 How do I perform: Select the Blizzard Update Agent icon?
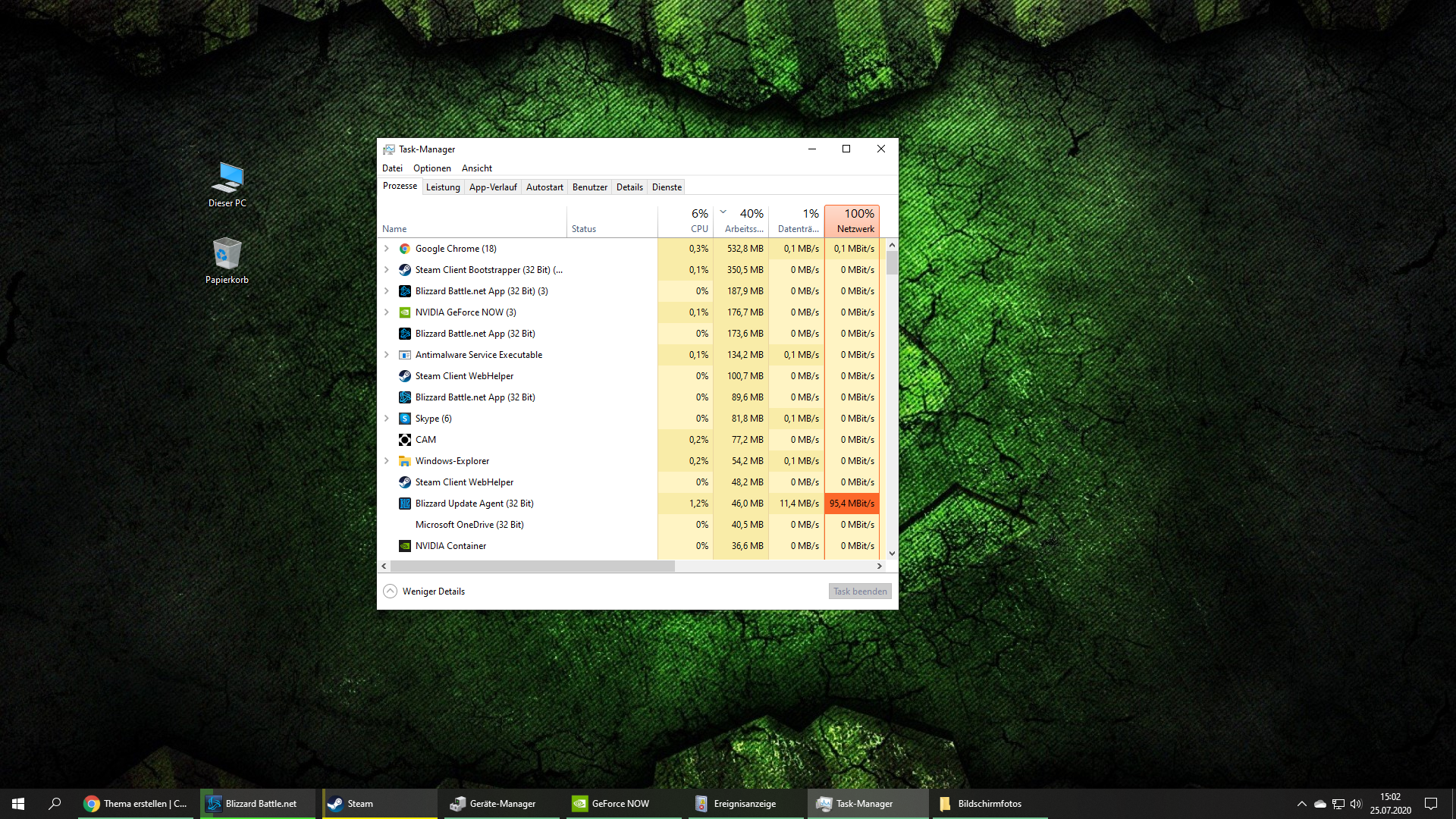405,504
